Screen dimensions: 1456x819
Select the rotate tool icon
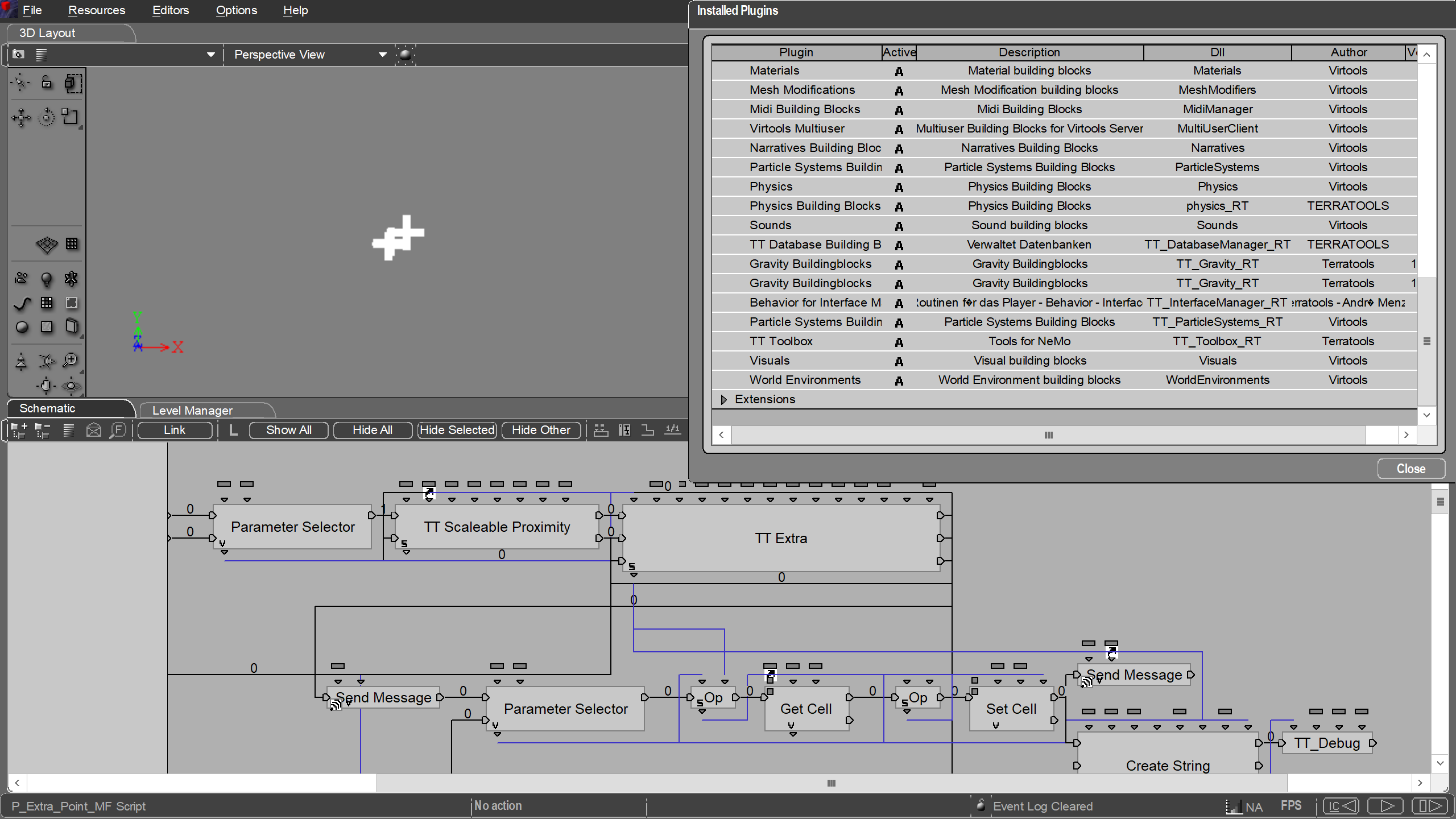pyautogui.click(x=47, y=118)
